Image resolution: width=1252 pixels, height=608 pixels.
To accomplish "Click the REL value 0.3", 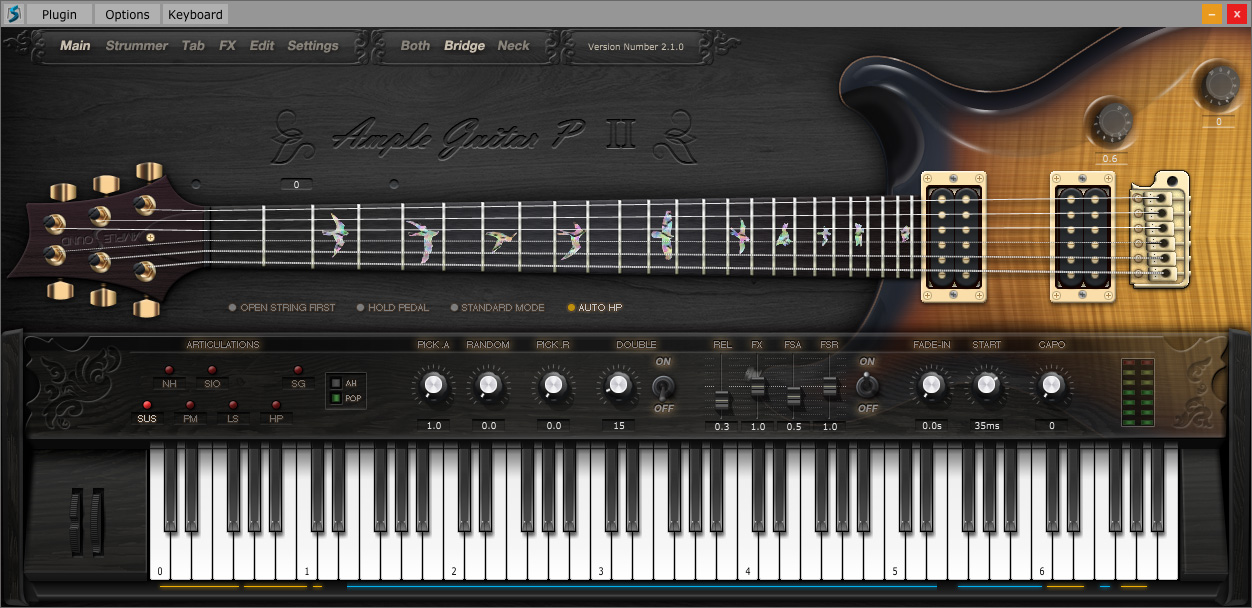I will 722,426.
